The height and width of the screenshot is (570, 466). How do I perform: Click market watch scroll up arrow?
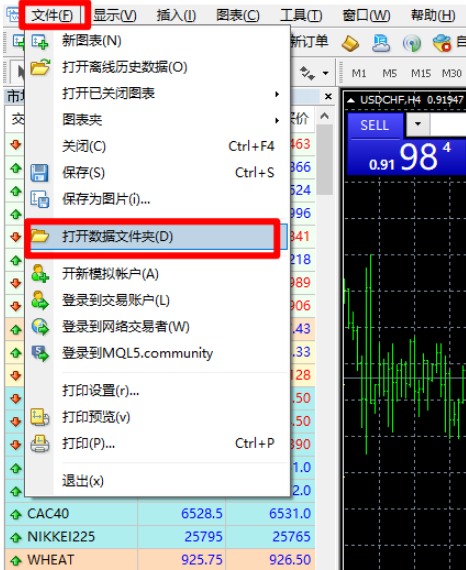click(325, 116)
